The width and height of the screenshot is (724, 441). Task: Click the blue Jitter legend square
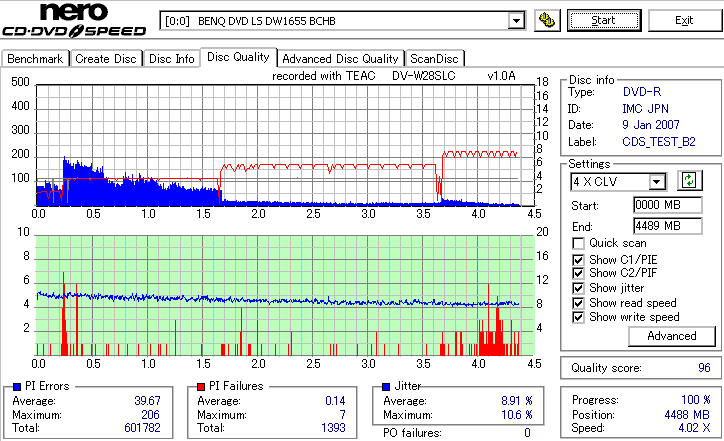click(386, 387)
